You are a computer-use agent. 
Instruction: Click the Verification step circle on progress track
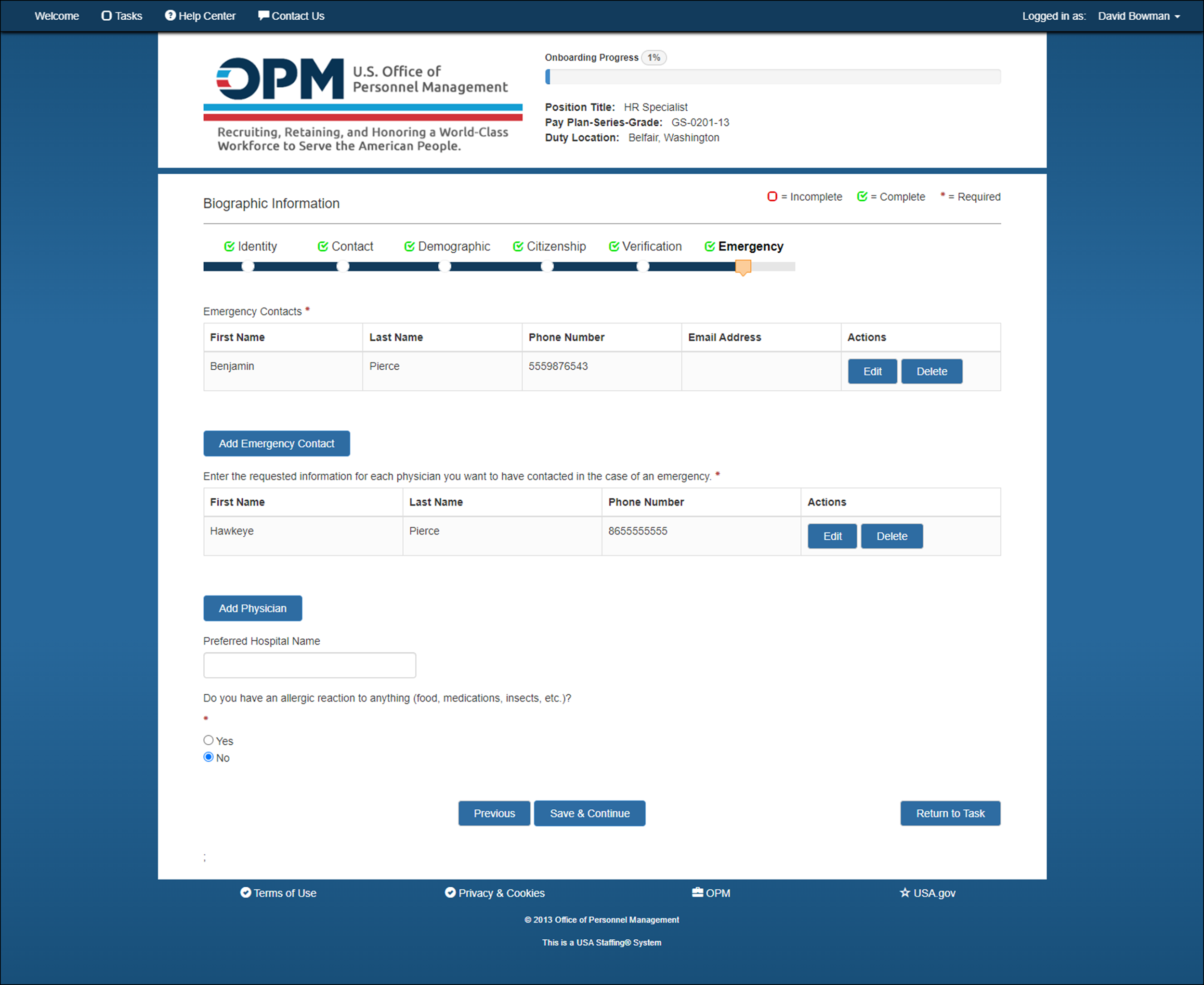point(642,266)
